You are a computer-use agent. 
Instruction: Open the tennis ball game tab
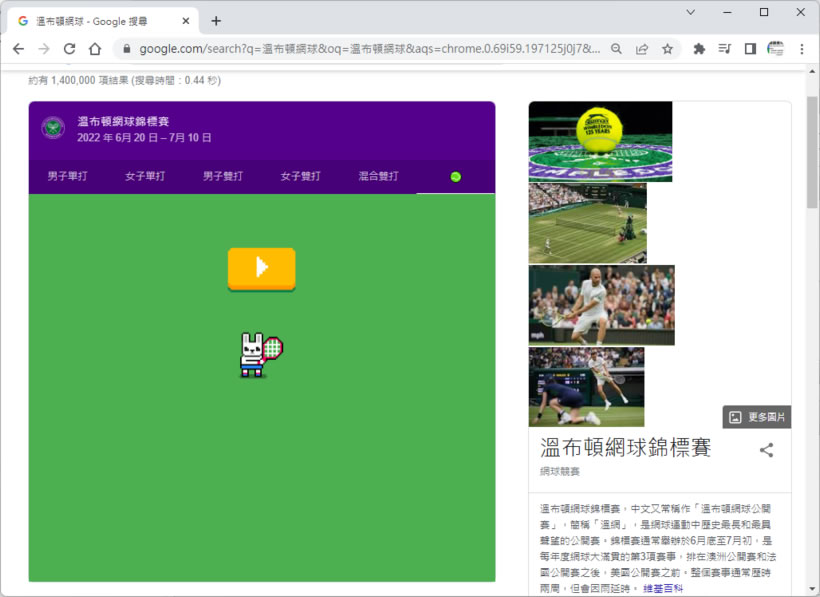(x=455, y=177)
